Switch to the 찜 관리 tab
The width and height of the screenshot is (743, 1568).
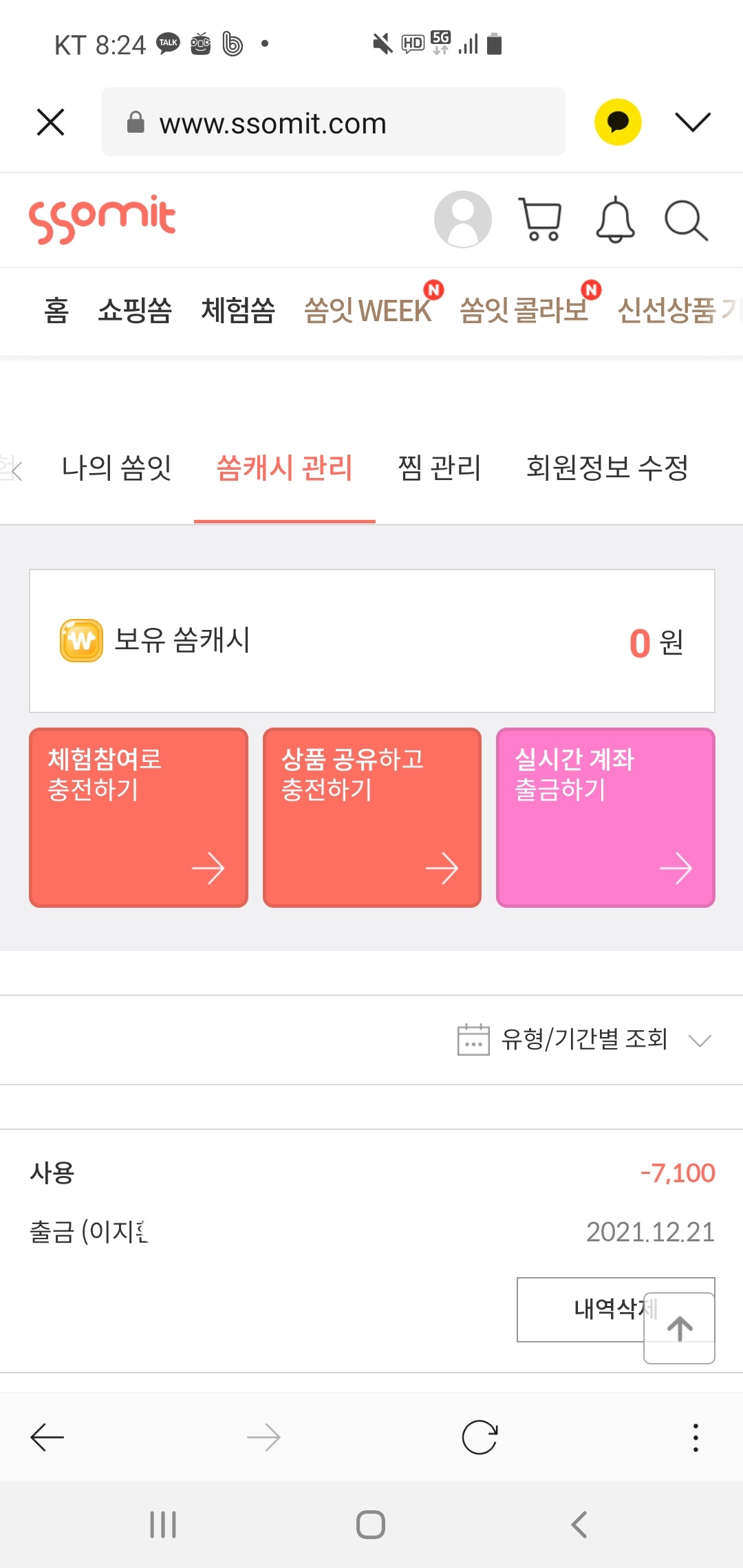pyautogui.click(x=439, y=468)
